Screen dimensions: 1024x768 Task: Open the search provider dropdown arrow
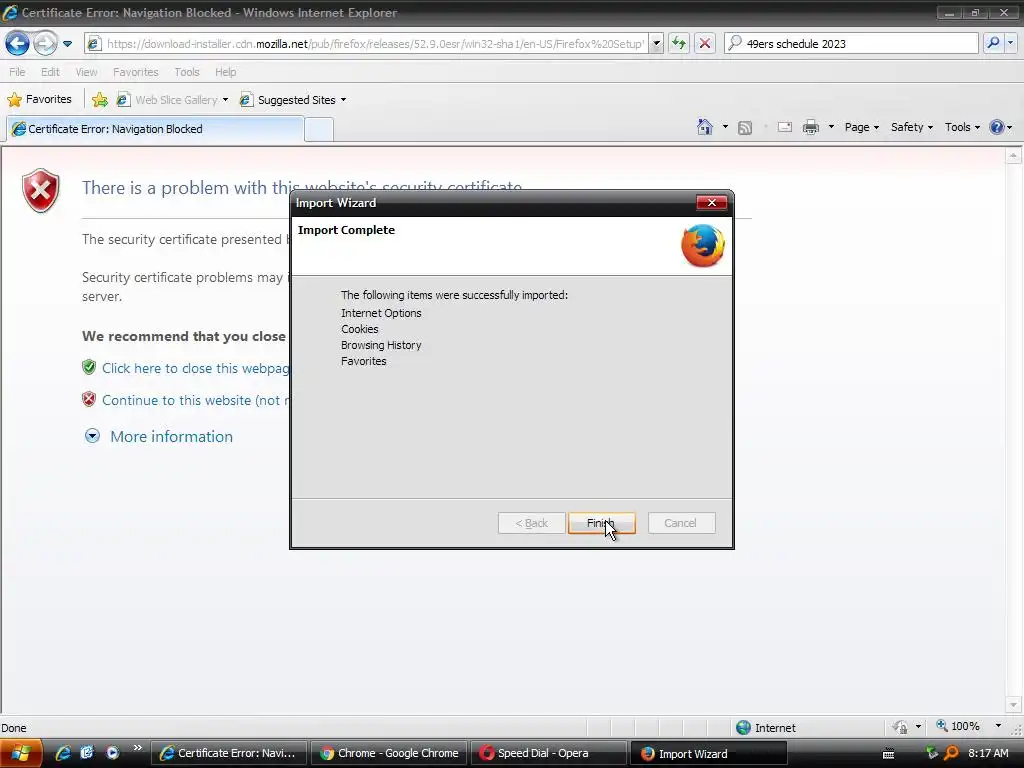1010,44
